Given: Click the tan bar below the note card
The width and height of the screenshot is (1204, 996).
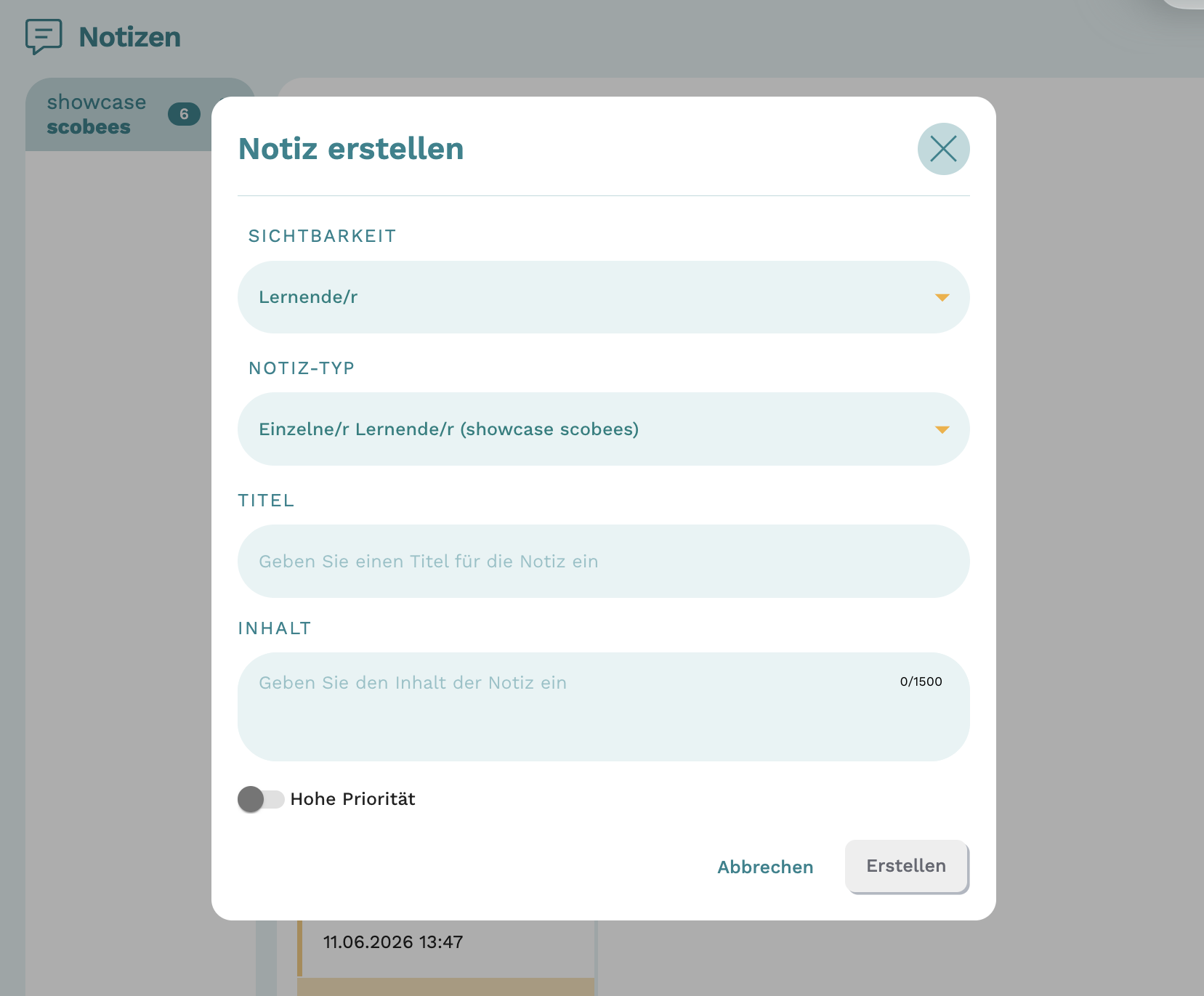Looking at the screenshot, I should [445, 987].
